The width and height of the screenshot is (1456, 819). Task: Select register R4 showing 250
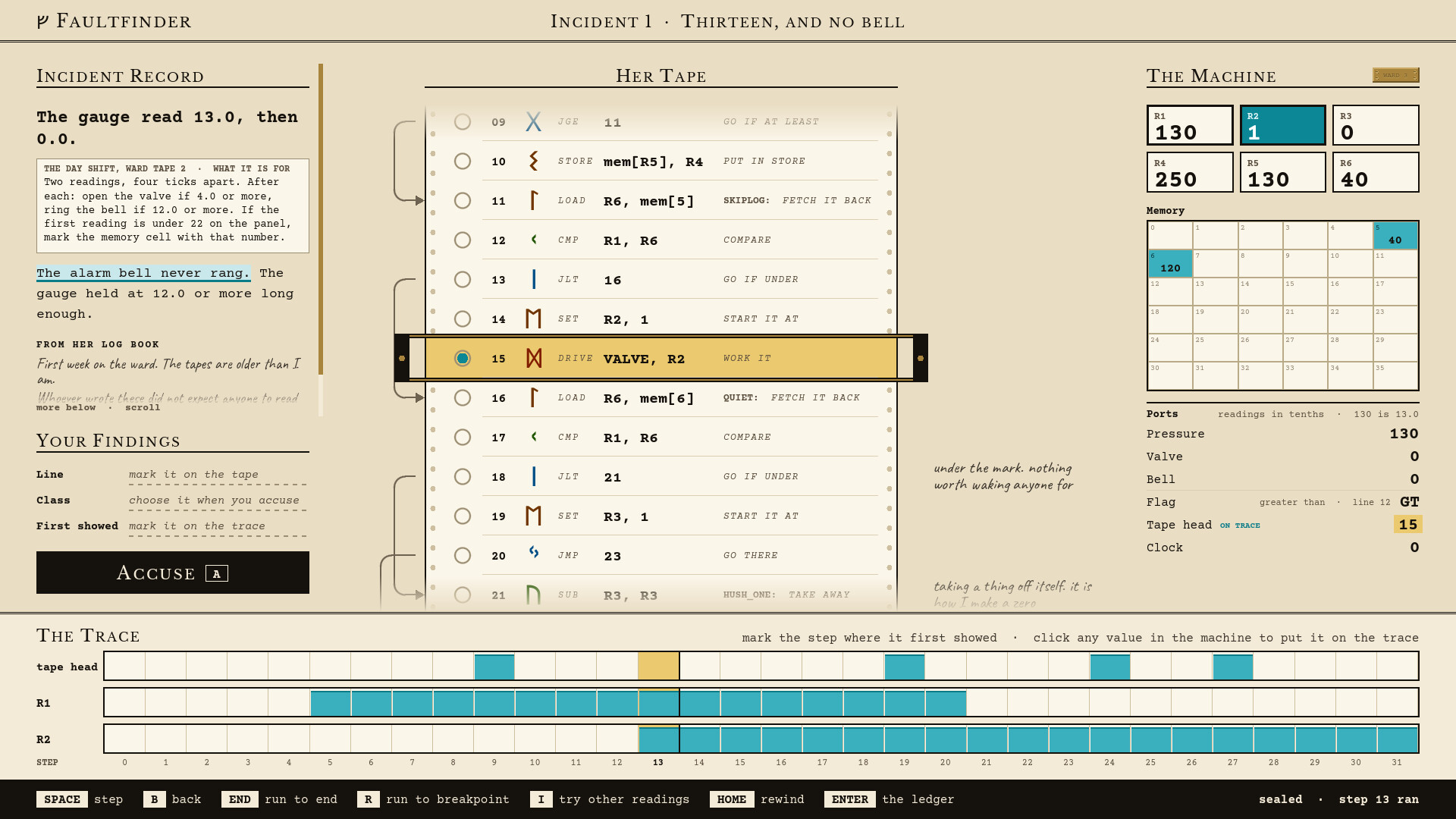(x=1190, y=172)
